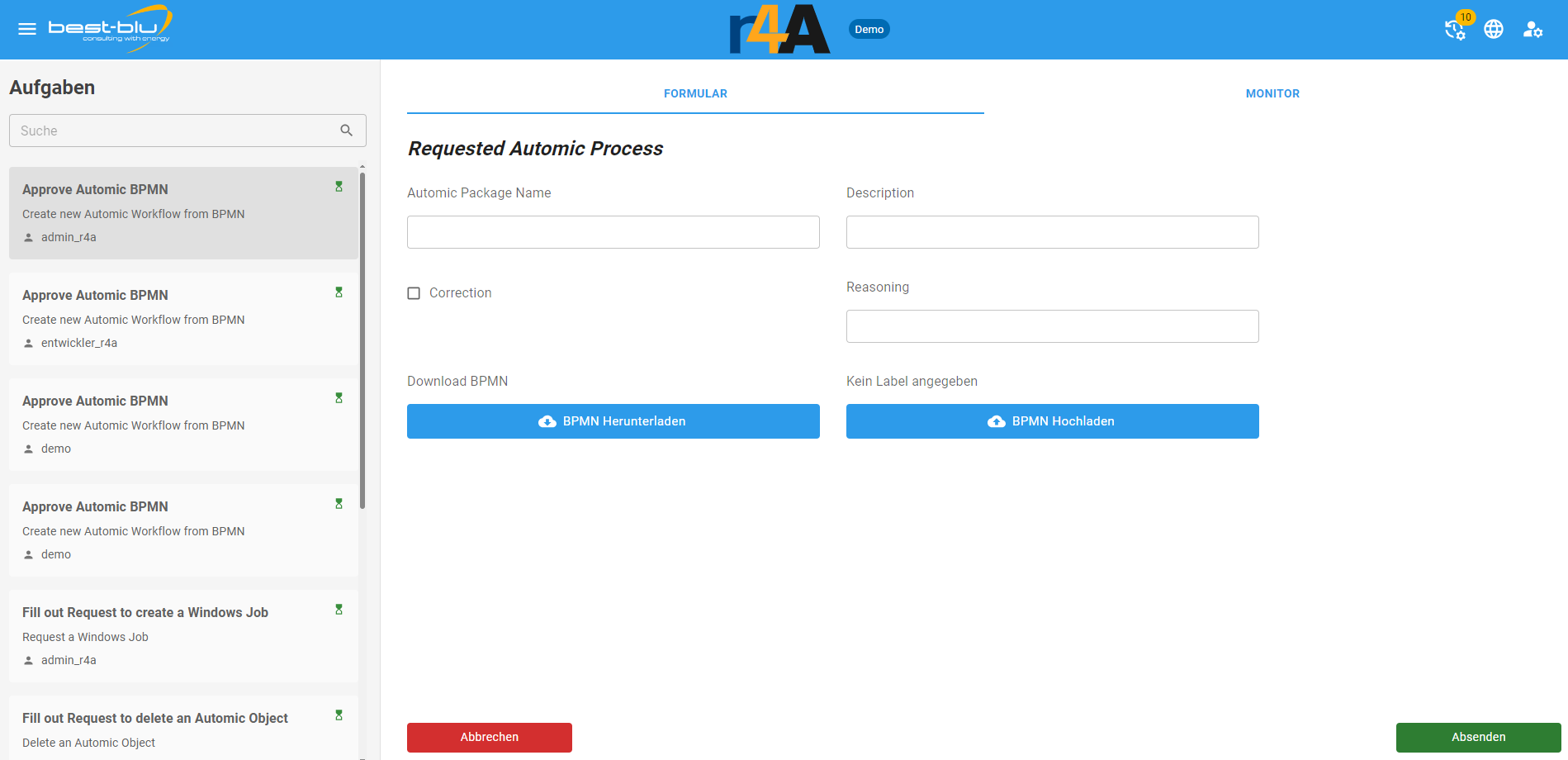
Task: Click the process notifications icon with badge
Action: point(1455,30)
